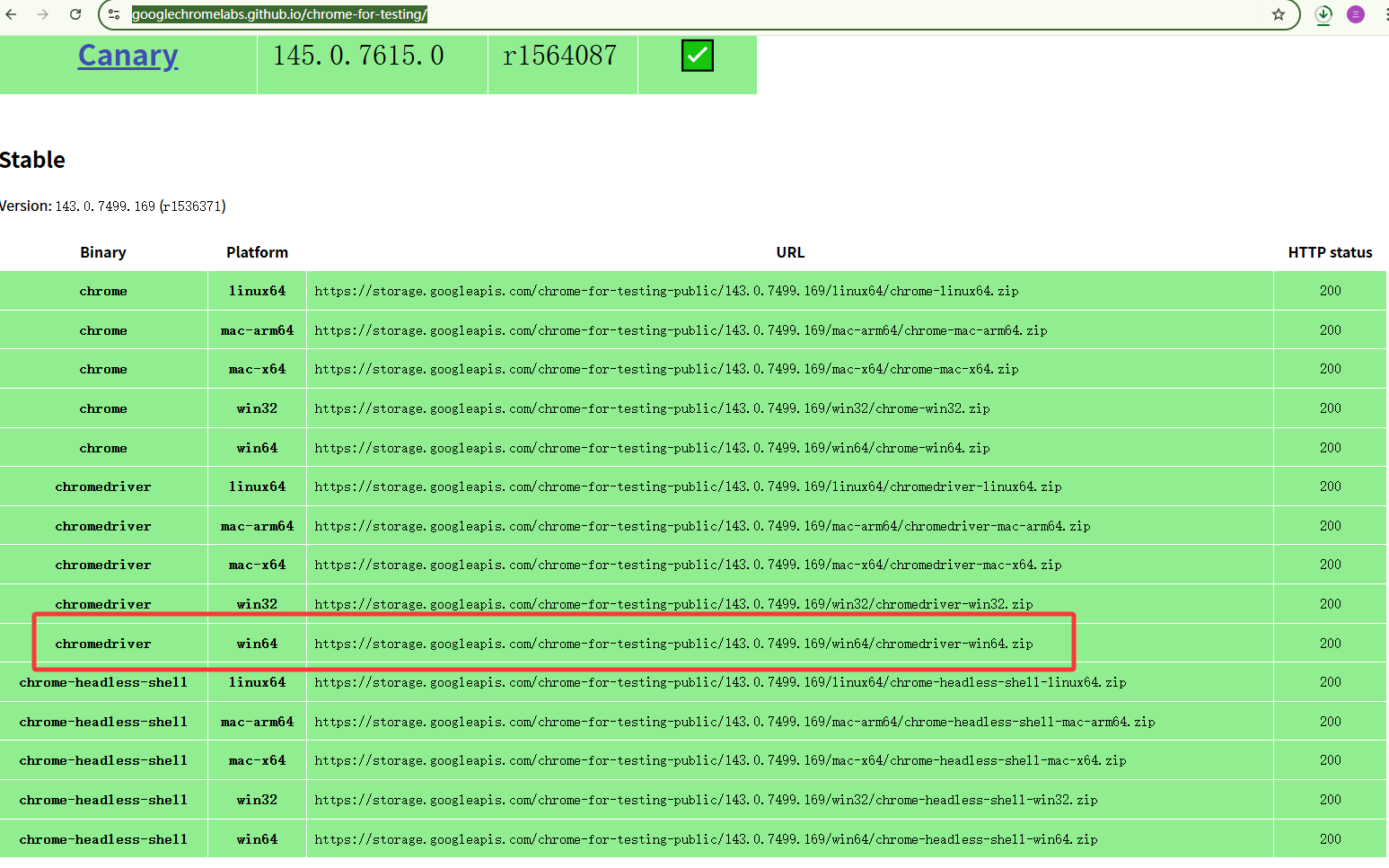The image size is (1389, 868).
Task: Click platform cell of chrome-headless-shell mac-x64 row
Action: coord(257,760)
